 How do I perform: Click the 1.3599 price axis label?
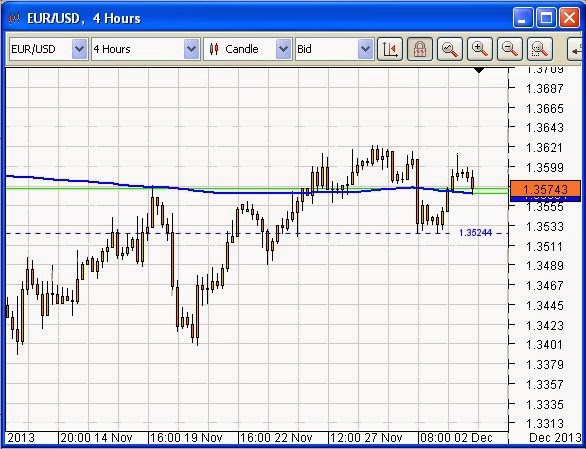click(x=544, y=167)
